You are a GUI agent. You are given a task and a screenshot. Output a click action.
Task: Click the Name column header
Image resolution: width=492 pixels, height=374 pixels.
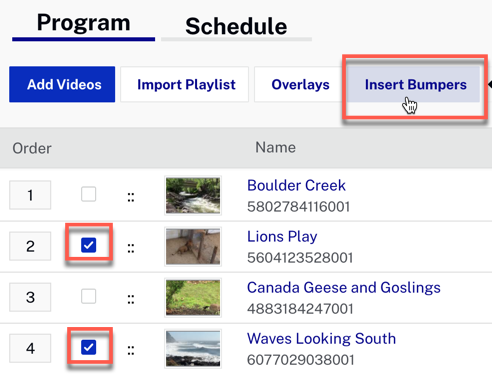(275, 147)
